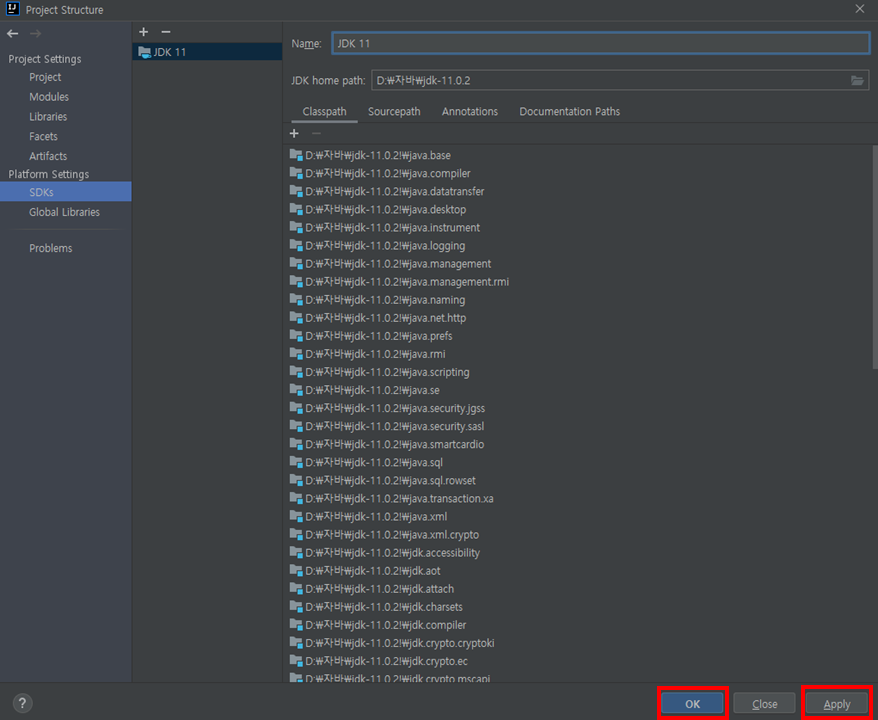The width and height of the screenshot is (878, 720).
Task: Click folder icon of java.se entry
Action: pyautogui.click(x=296, y=390)
